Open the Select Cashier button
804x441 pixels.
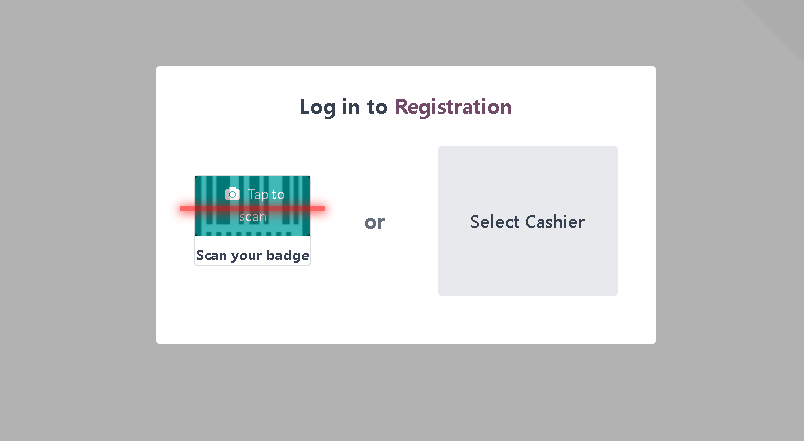[527, 221]
